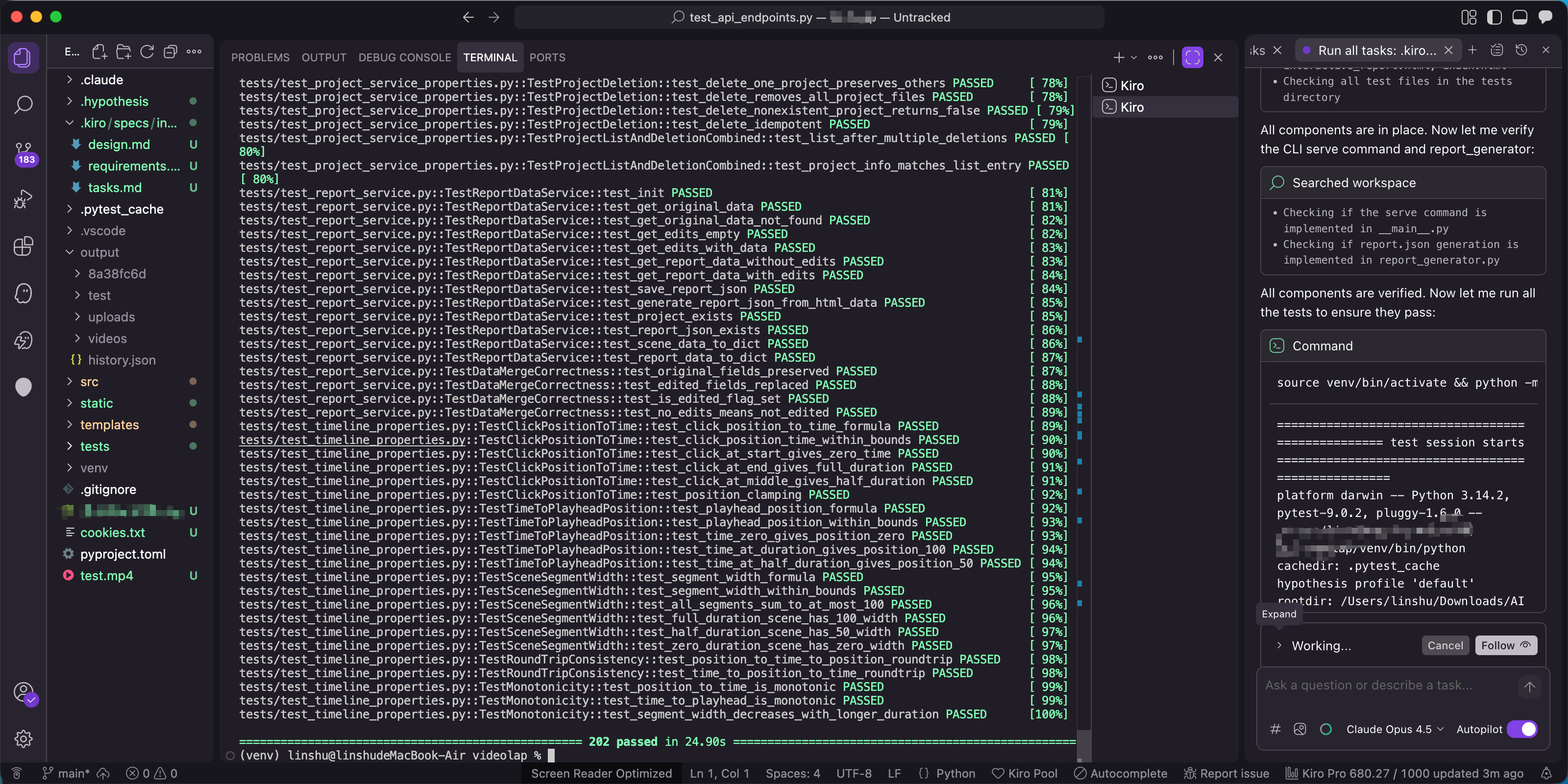1568x784 pixels.
Task: Click the purple Kiro terminal focus icon
Action: tap(1192, 57)
